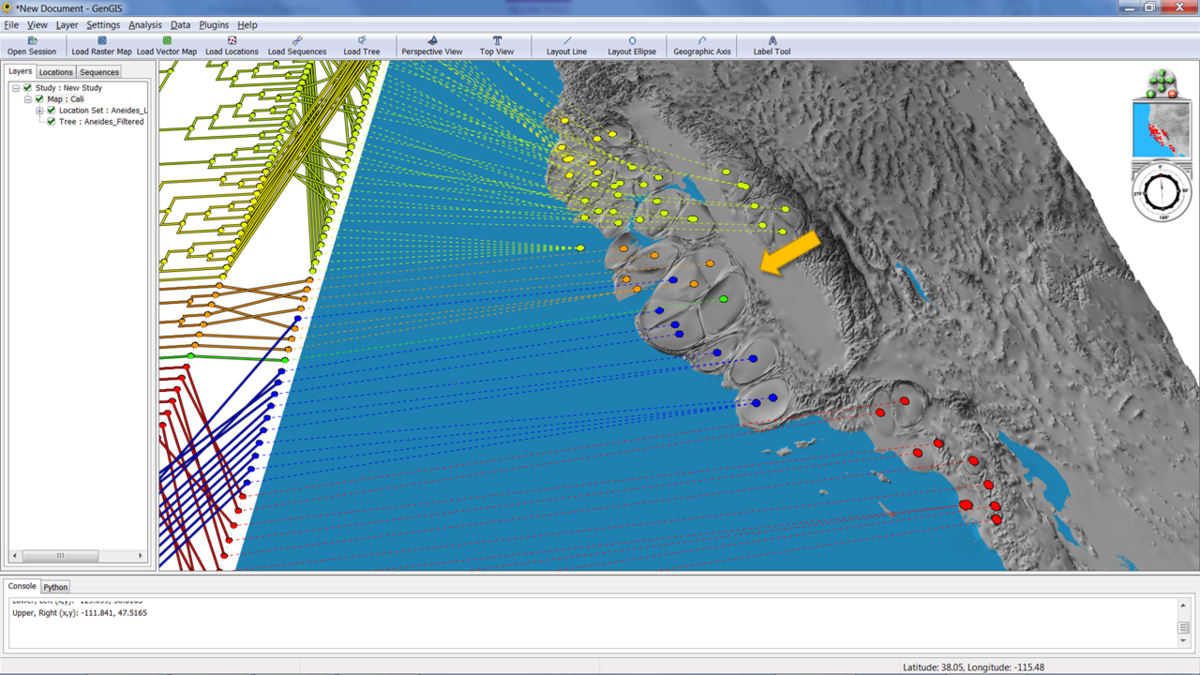The image size is (1200, 675).
Task: Open the Help menu
Action: (x=247, y=25)
